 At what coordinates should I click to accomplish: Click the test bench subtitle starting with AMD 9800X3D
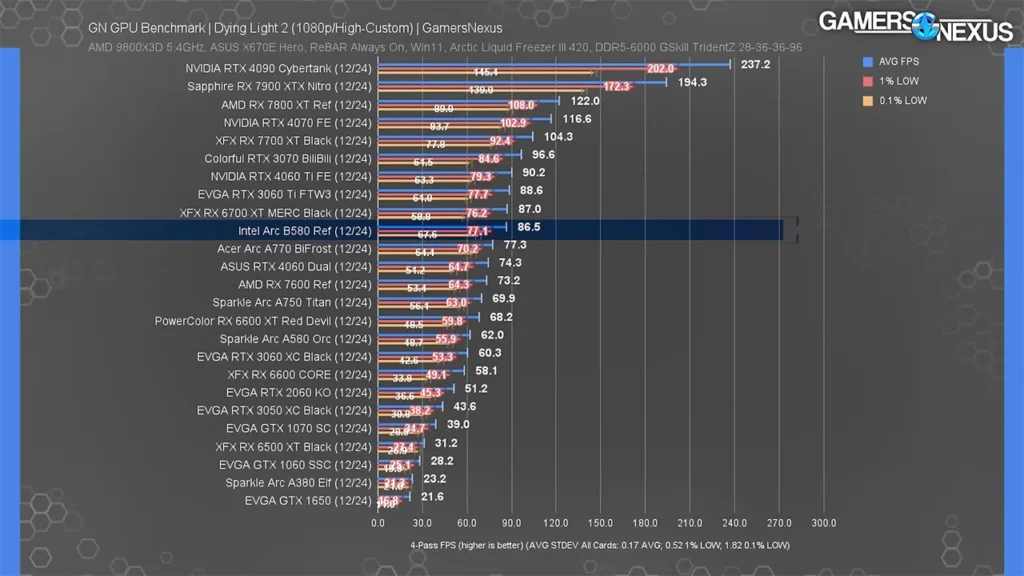(x=445, y=48)
